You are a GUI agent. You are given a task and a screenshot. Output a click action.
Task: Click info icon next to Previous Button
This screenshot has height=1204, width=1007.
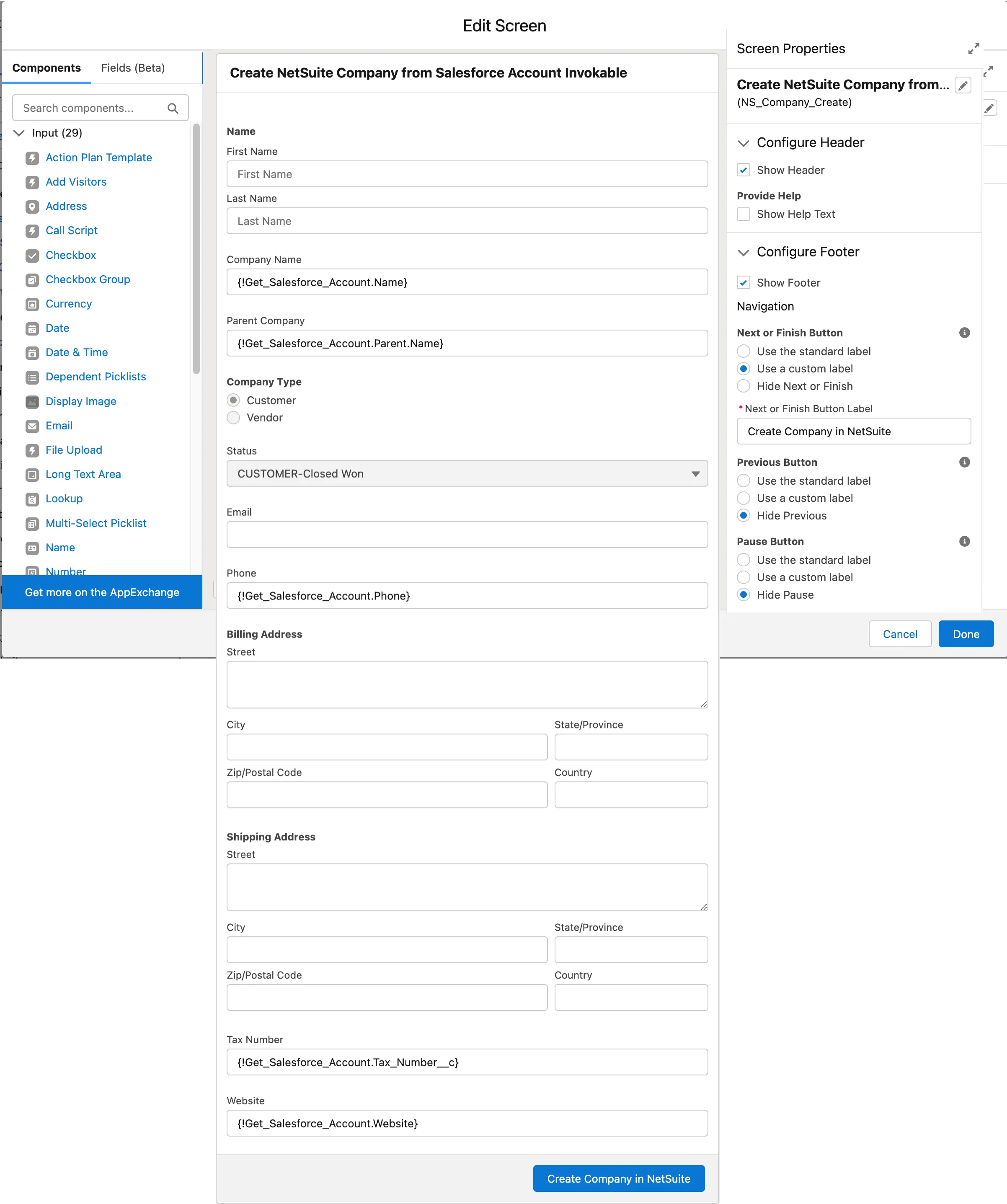click(x=965, y=462)
